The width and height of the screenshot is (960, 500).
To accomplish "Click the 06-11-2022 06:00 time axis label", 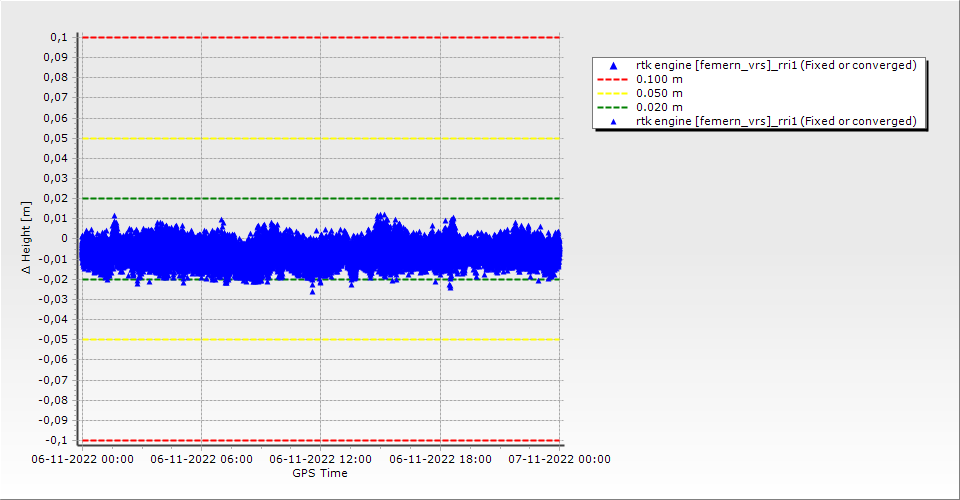I will (x=201, y=460).
